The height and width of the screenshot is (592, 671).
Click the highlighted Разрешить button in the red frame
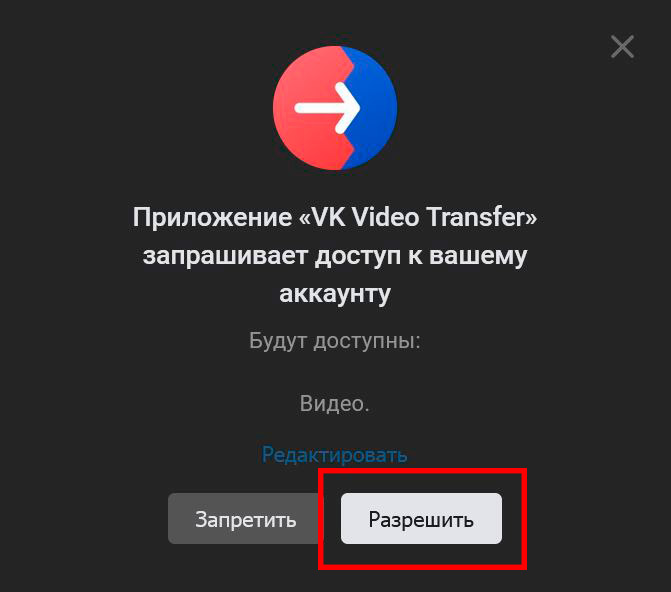point(421,518)
